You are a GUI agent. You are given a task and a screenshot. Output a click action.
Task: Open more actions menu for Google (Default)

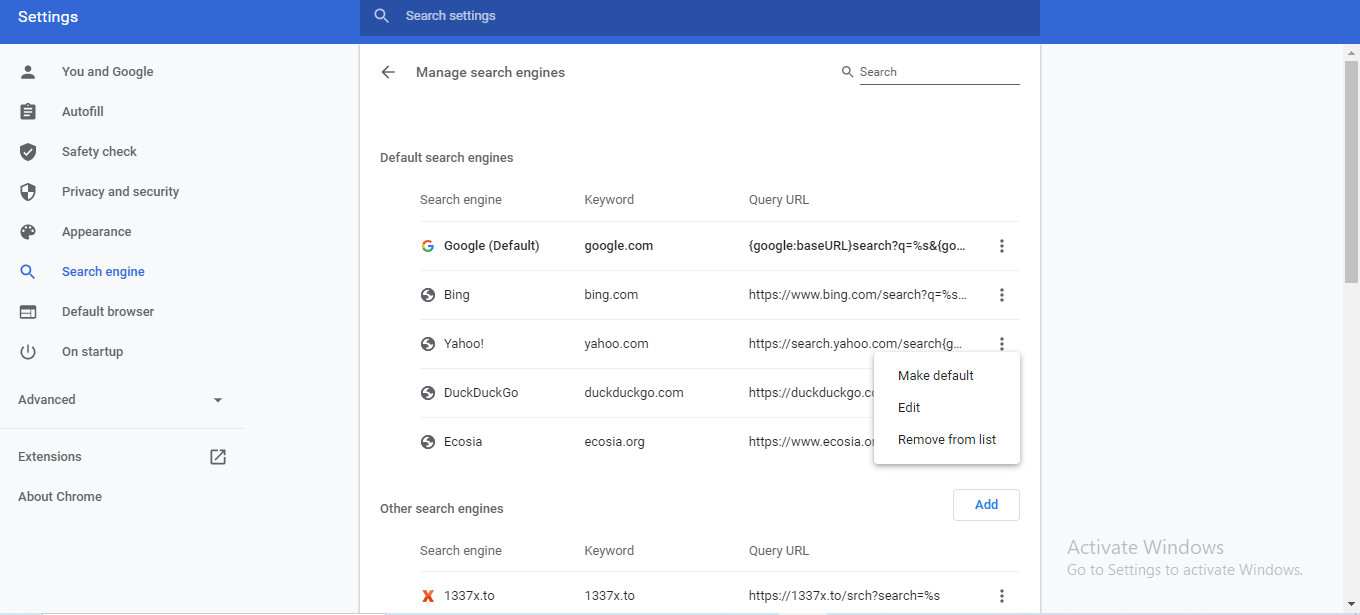click(x=1002, y=246)
